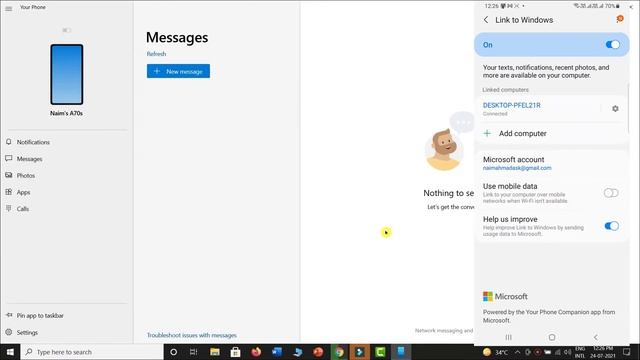Click the orange feedback icon on phone screen
The image size is (640, 360).
coord(620,19)
